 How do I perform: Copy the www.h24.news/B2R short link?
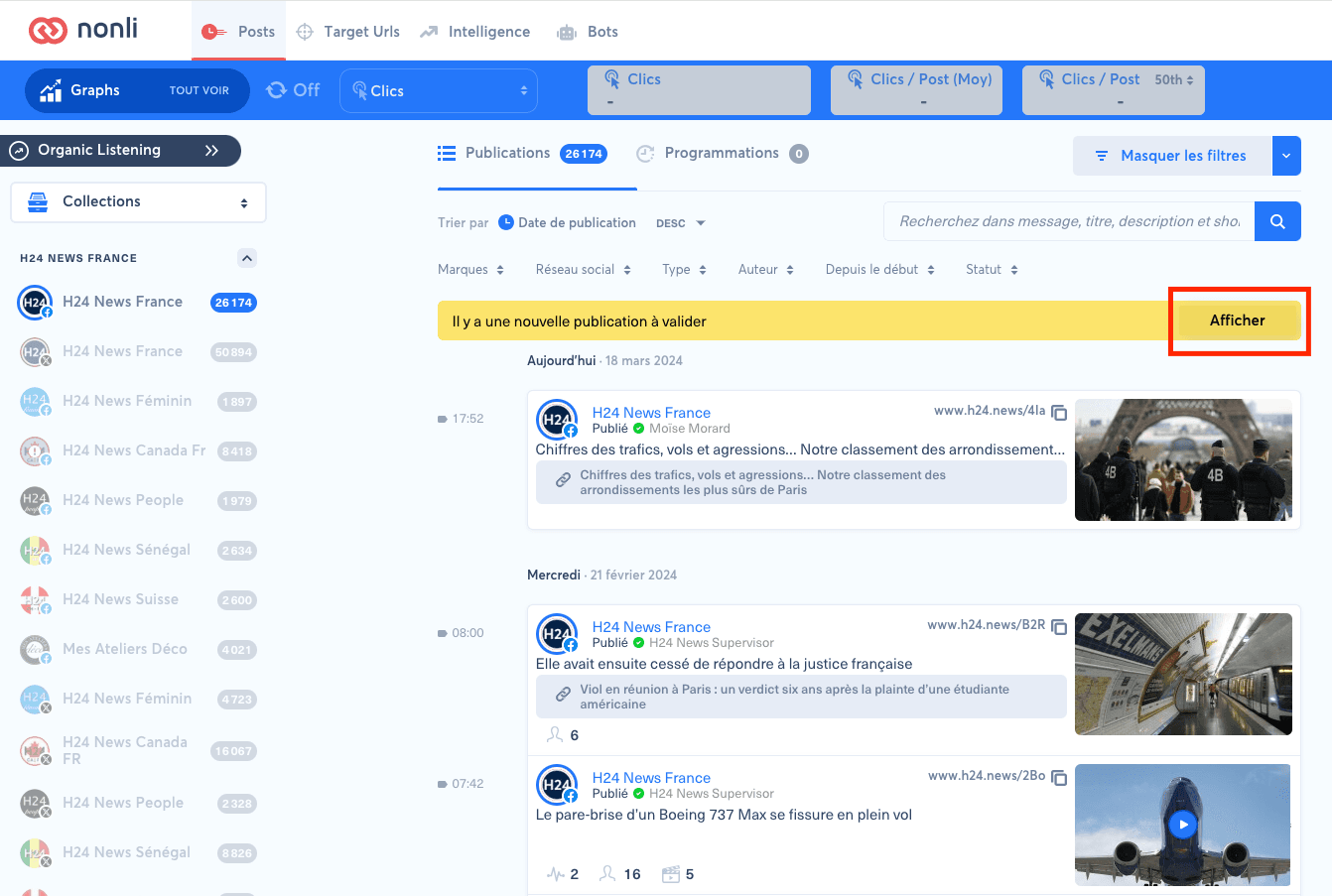(1059, 626)
